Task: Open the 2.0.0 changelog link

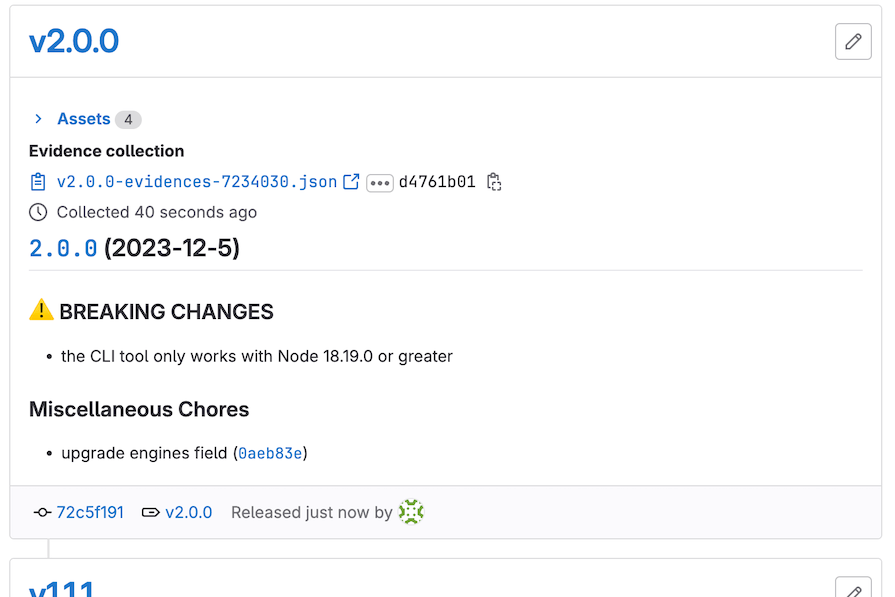Action: (63, 247)
